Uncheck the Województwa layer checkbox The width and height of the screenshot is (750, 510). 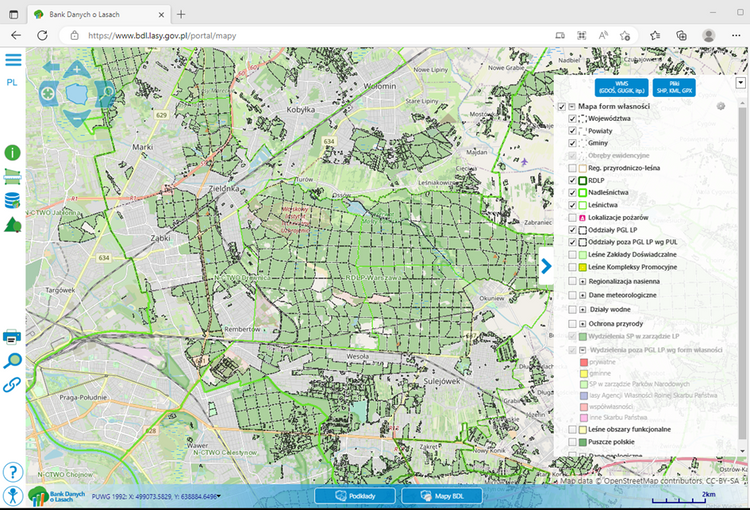573,119
